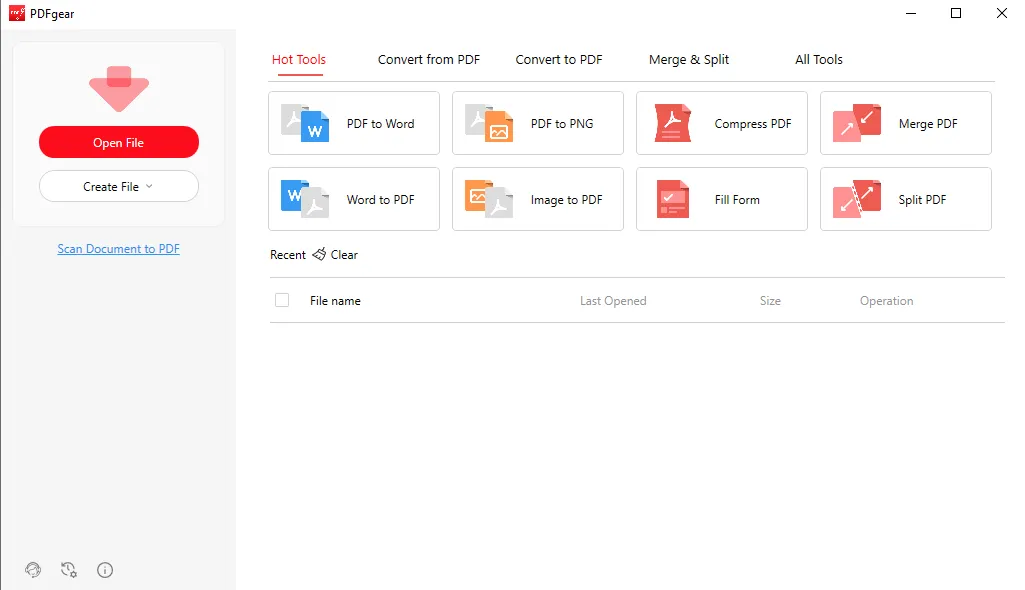Click the Recent label
The width and height of the screenshot is (1025, 590).
point(288,255)
